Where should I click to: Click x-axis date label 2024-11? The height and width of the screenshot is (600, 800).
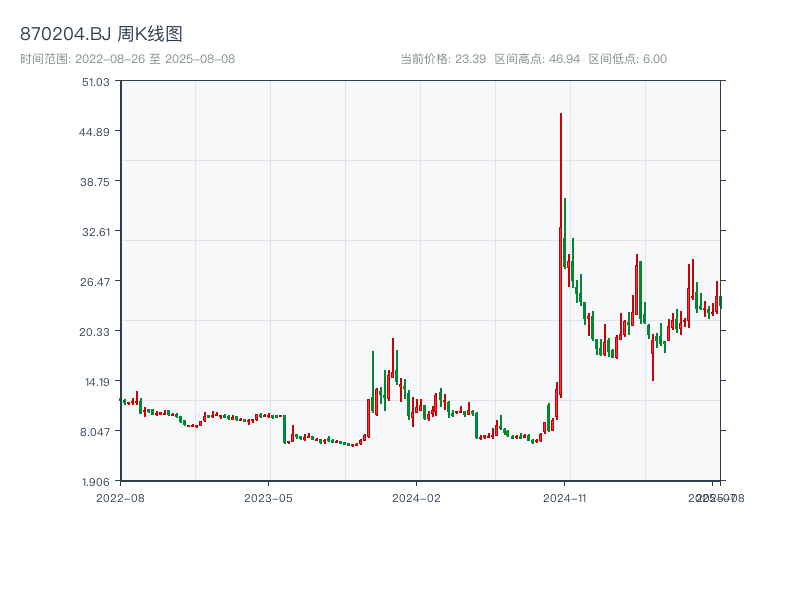[x=564, y=498]
